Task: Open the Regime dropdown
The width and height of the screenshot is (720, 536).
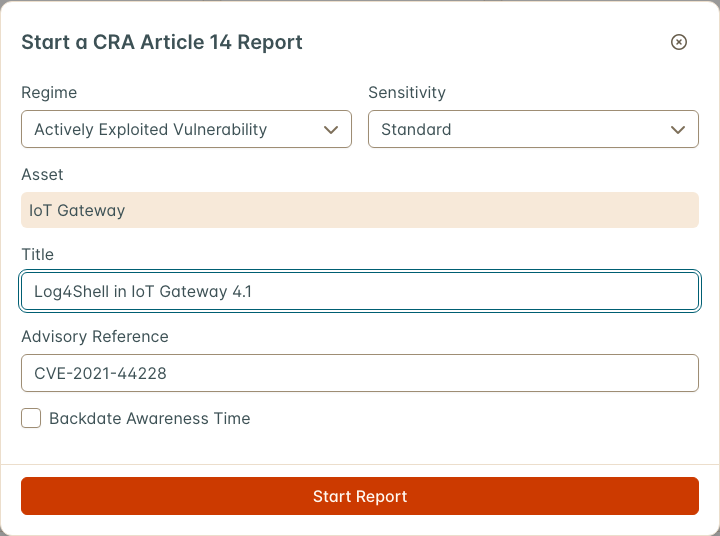Action: coord(186,129)
